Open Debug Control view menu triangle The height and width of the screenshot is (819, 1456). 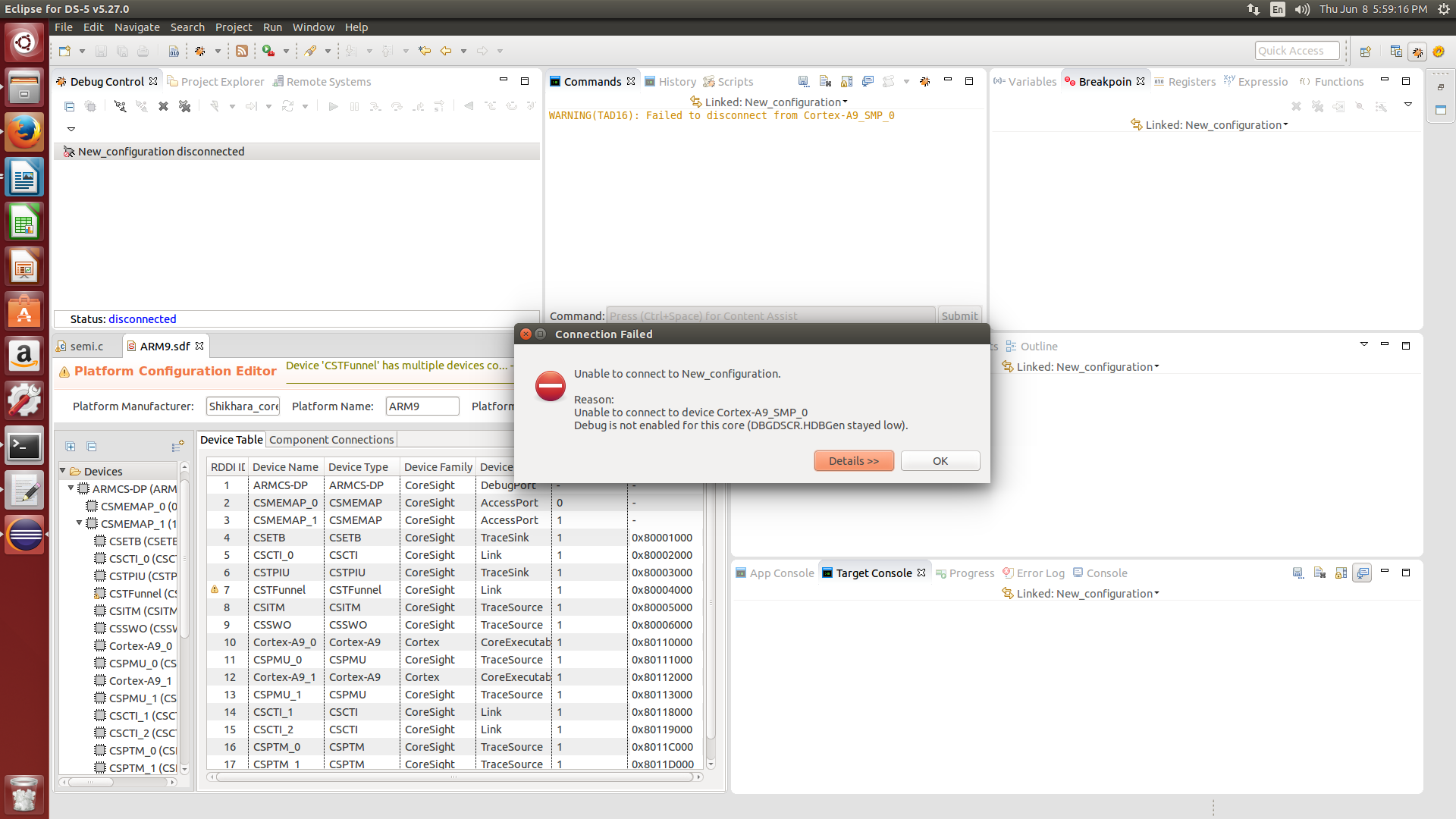pos(71,129)
